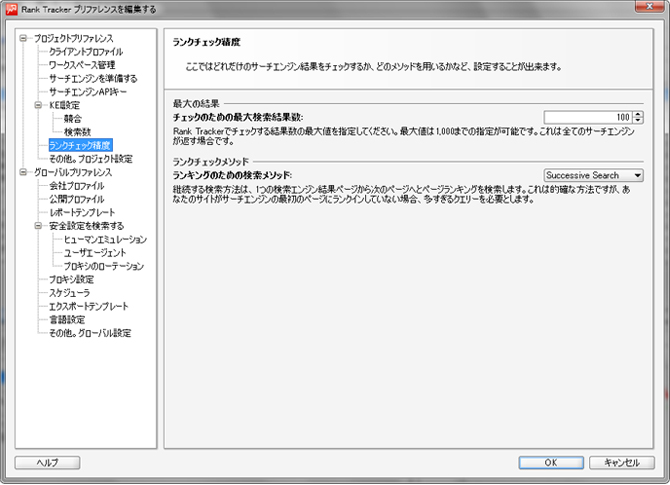
Task: Open サーチエンジンAPIキー settings
Action: 88,92
